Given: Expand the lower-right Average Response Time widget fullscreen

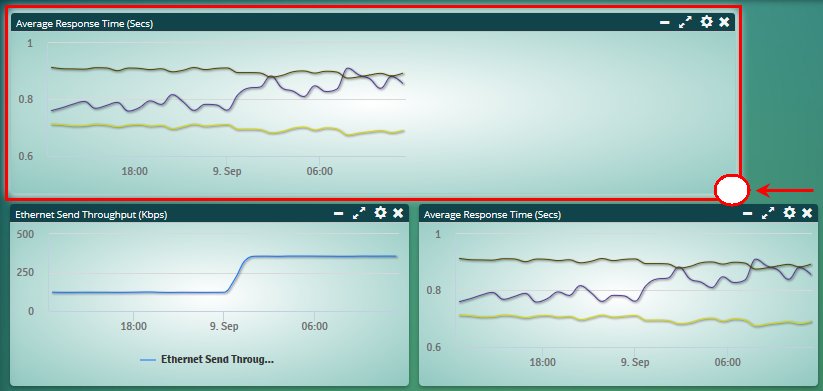Looking at the screenshot, I should click(768, 213).
